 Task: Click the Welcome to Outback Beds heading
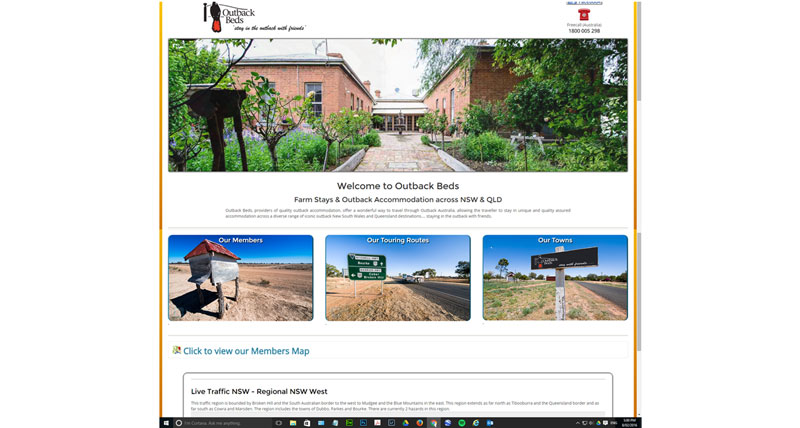pos(397,186)
